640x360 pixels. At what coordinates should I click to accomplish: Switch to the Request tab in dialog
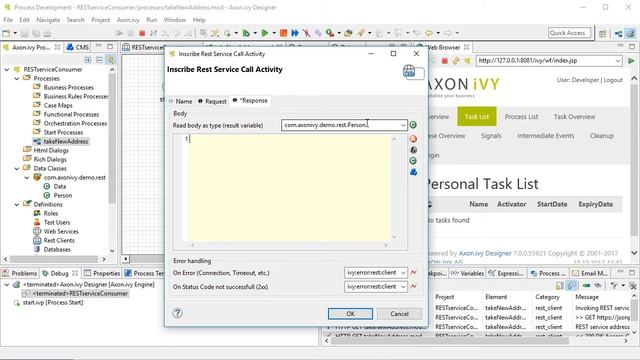tap(212, 101)
